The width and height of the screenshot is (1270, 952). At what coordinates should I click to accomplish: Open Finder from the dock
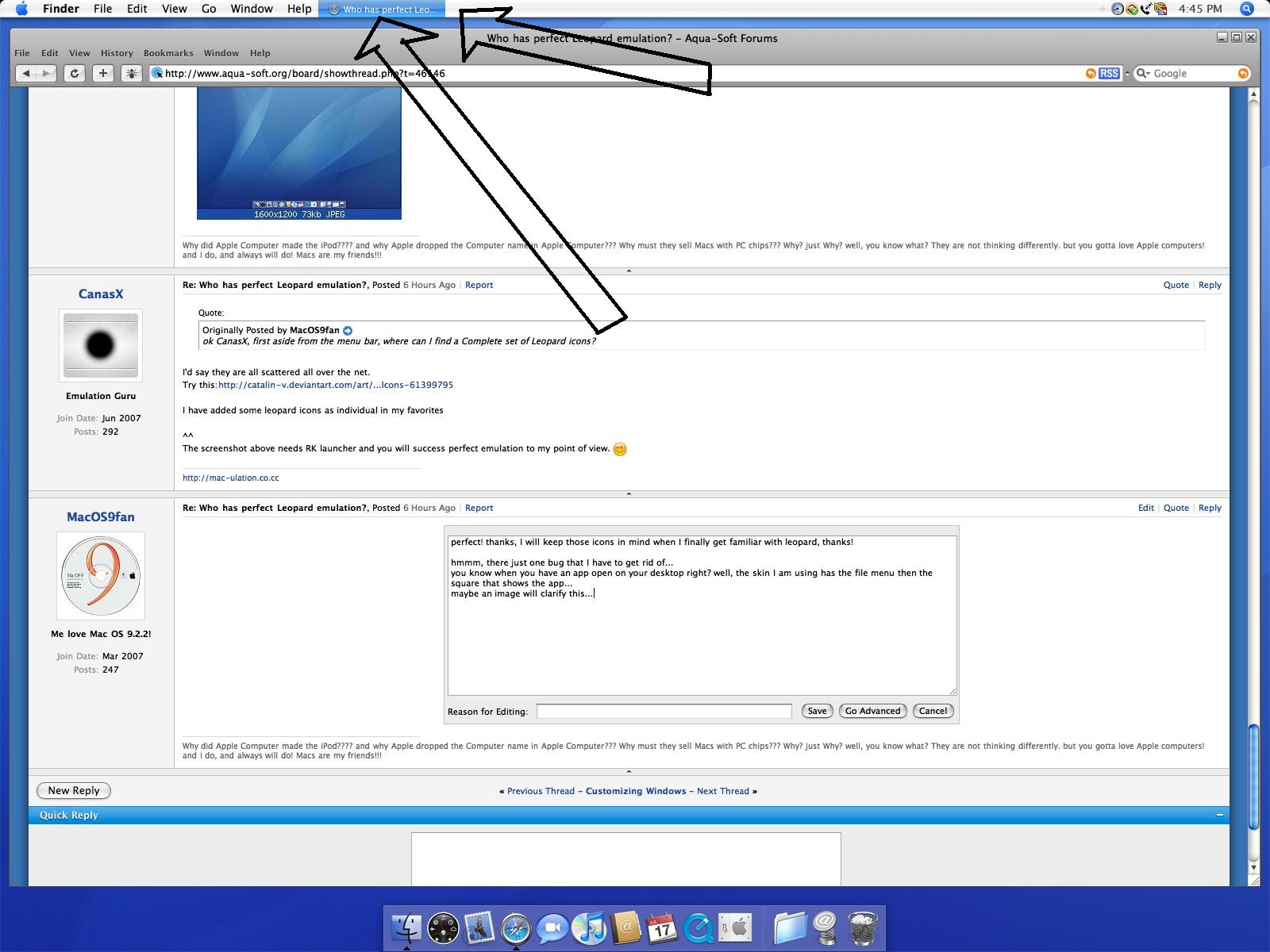click(x=406, y=927)
